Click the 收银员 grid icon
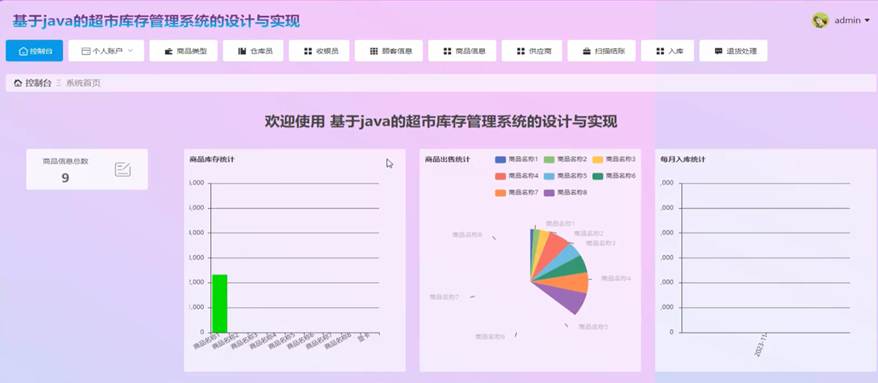878x383 pixels. pyautogui.click(x=307, y=51)
